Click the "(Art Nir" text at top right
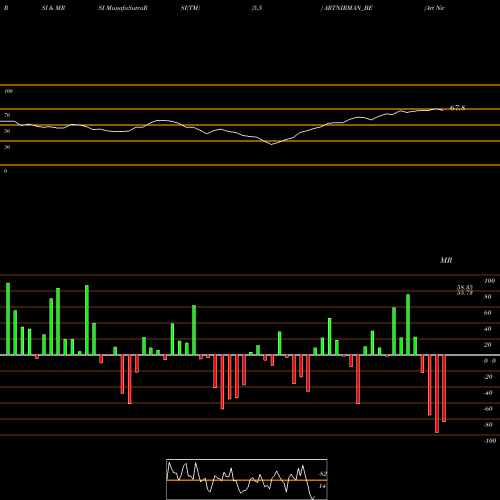This screenshot has width=500, height=500. coord(434,8)
